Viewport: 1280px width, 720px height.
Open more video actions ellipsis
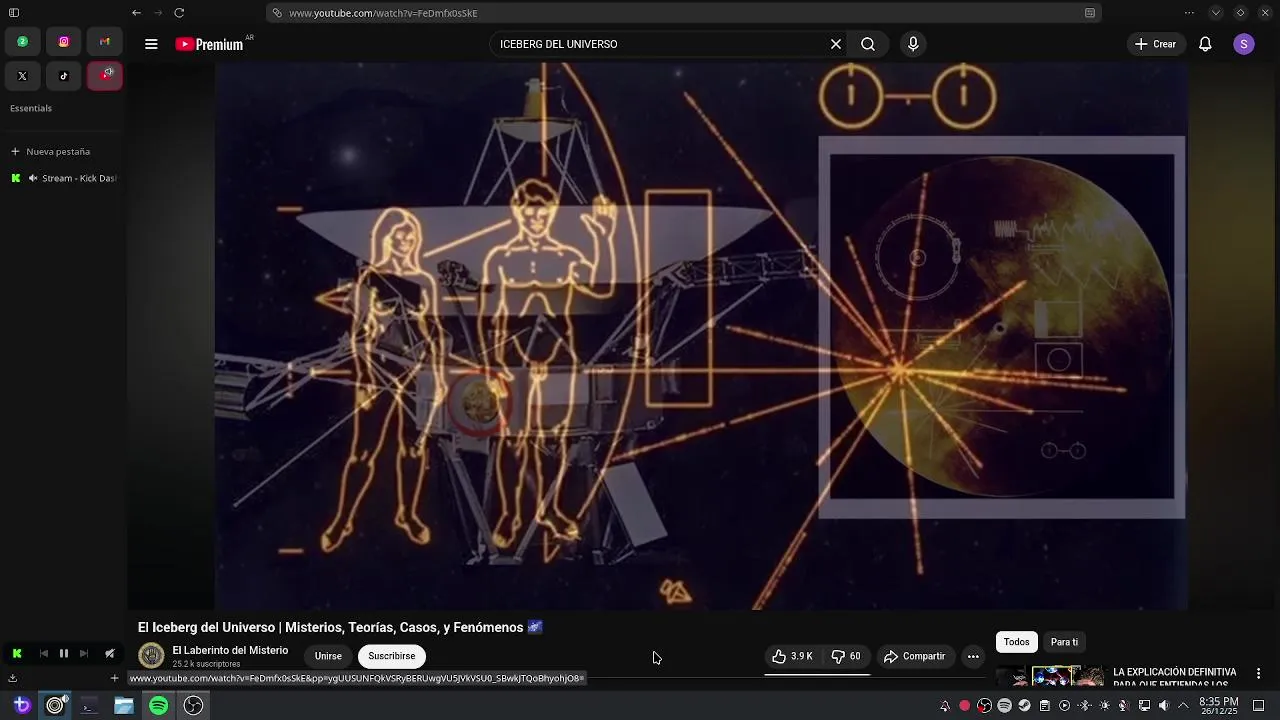[x=973, y=656]
